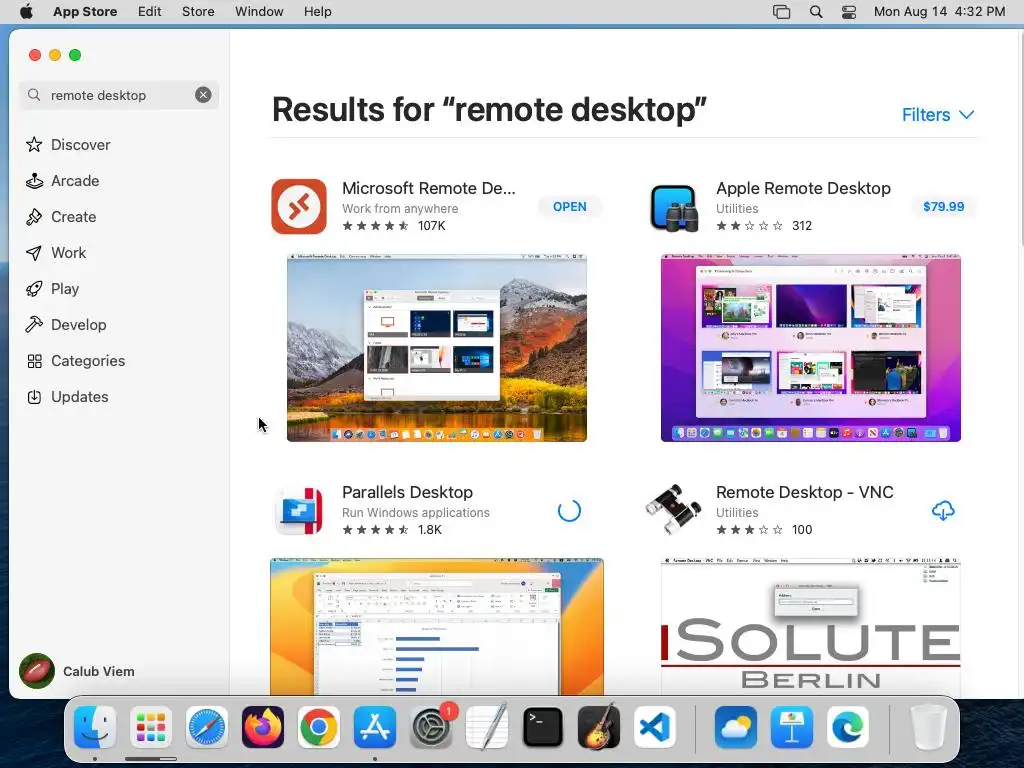The height and width of the screenshot is (768, 1024).
Task: Open the Arcade section
Action: coord(63,180)
